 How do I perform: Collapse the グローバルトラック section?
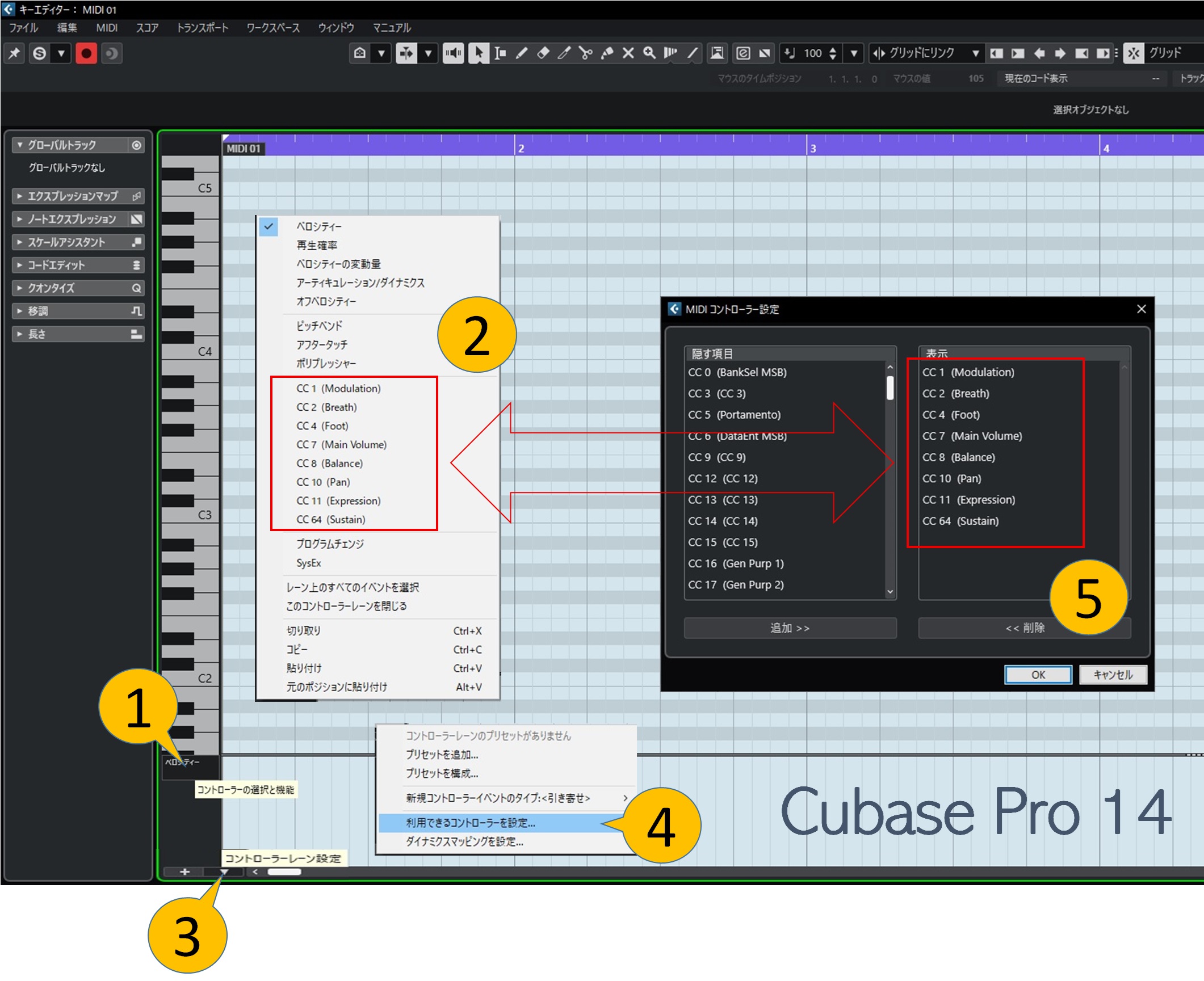(20, 145)
